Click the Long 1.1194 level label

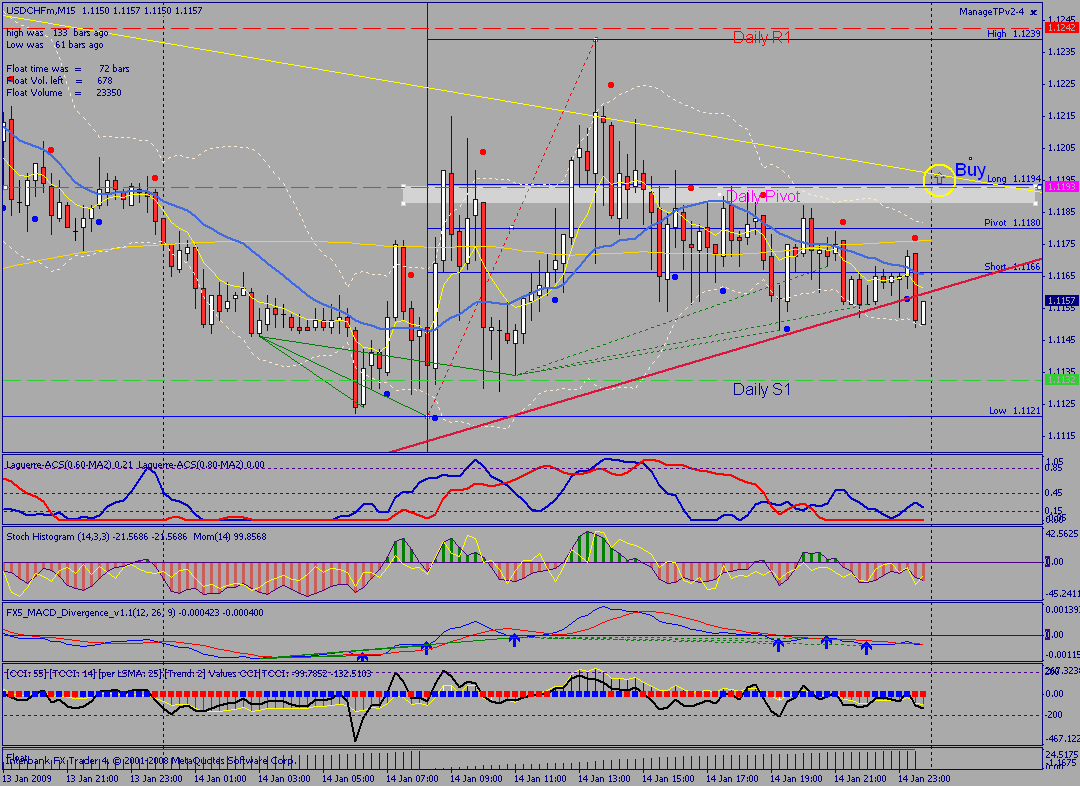[x=1014, y=178]
